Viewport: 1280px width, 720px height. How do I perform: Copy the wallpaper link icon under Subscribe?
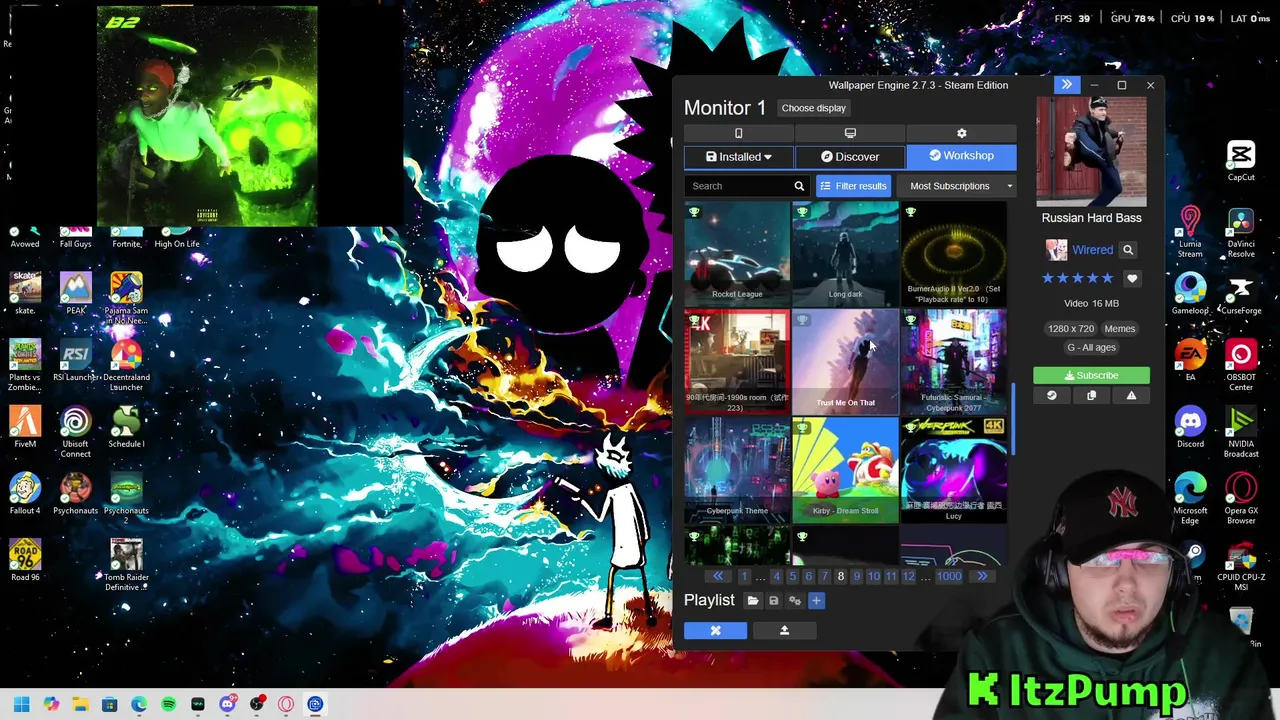tap(1091, 396)
